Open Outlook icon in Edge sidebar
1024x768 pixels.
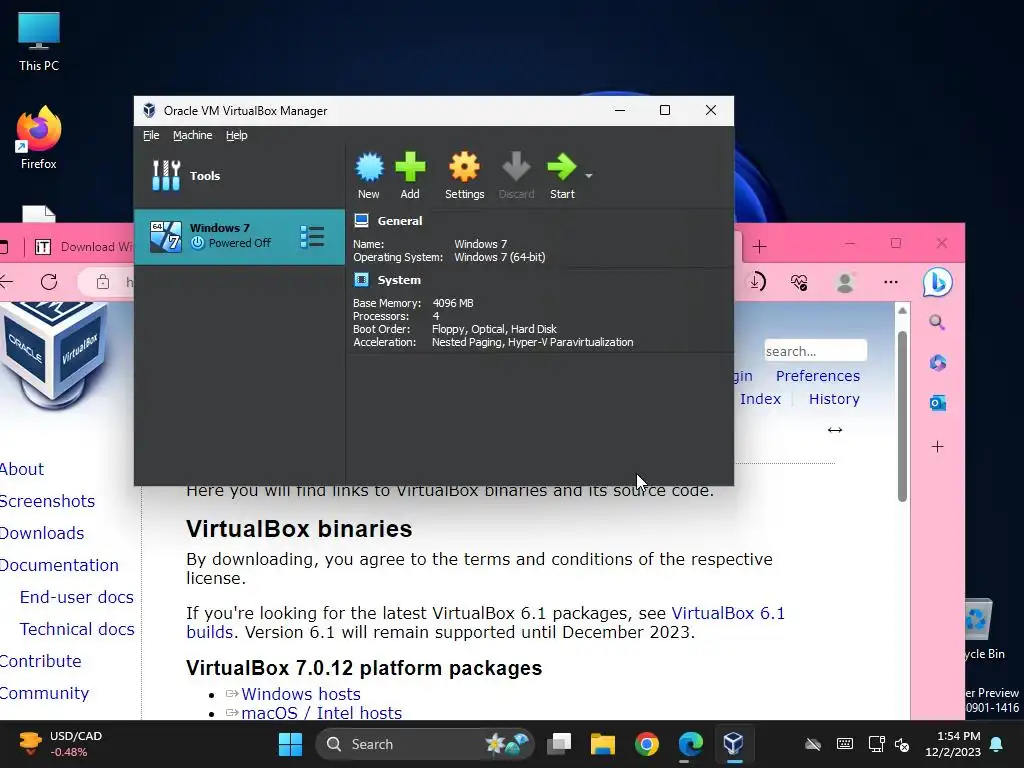tap(938, 403)
